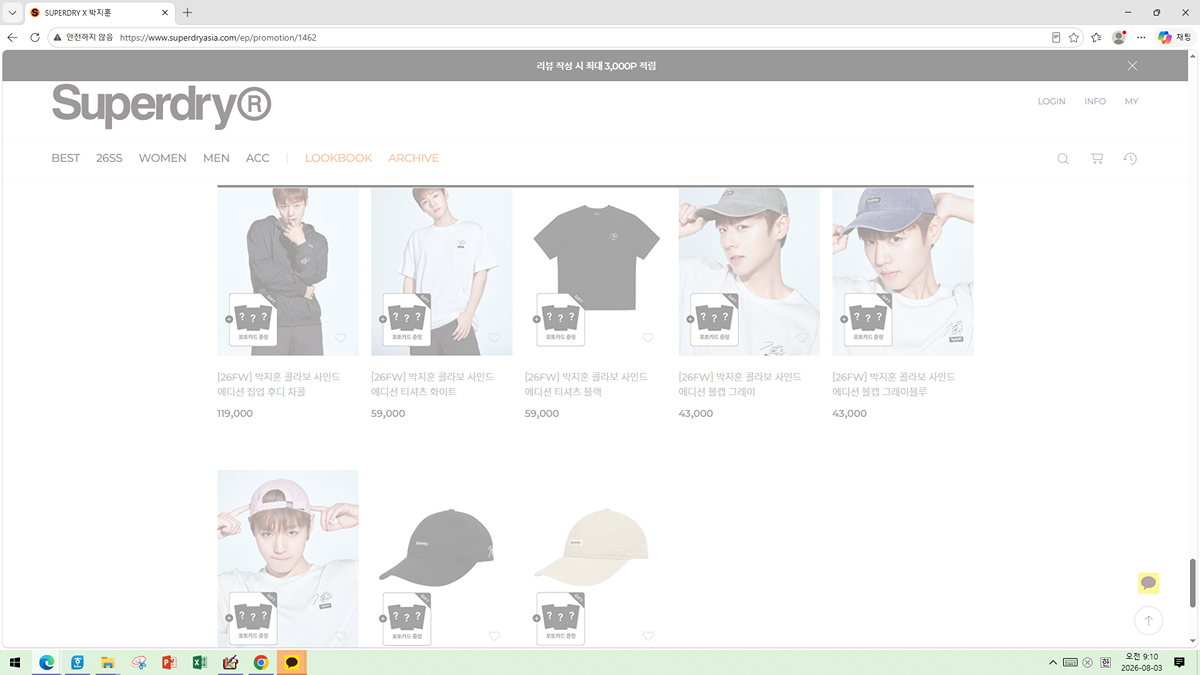The height and width of the screenshot is (675, 1200).
Task: Open gray-blue ball cap model photo
Action: pyautogui.click(x=903, y=271)
